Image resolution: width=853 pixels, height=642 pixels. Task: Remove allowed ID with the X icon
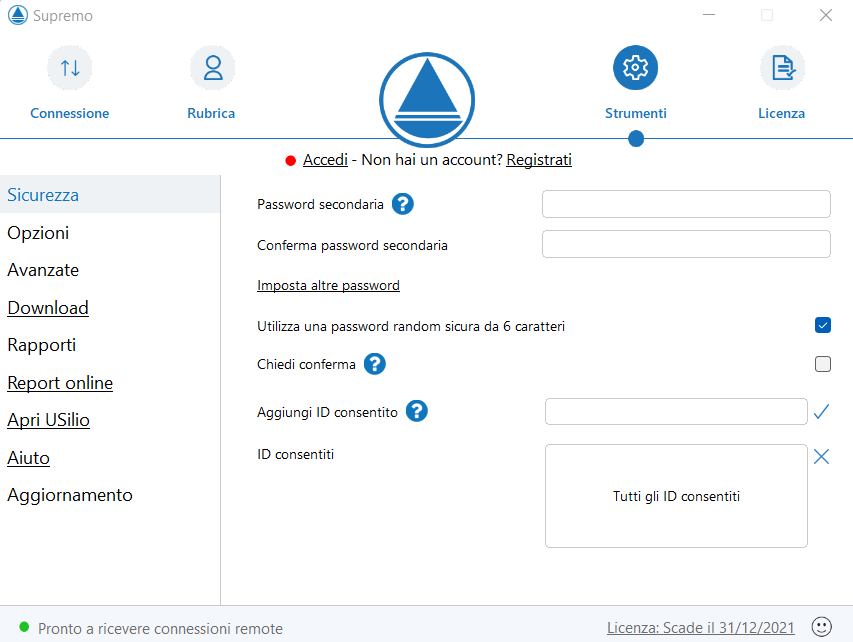(x=821, y=456)
